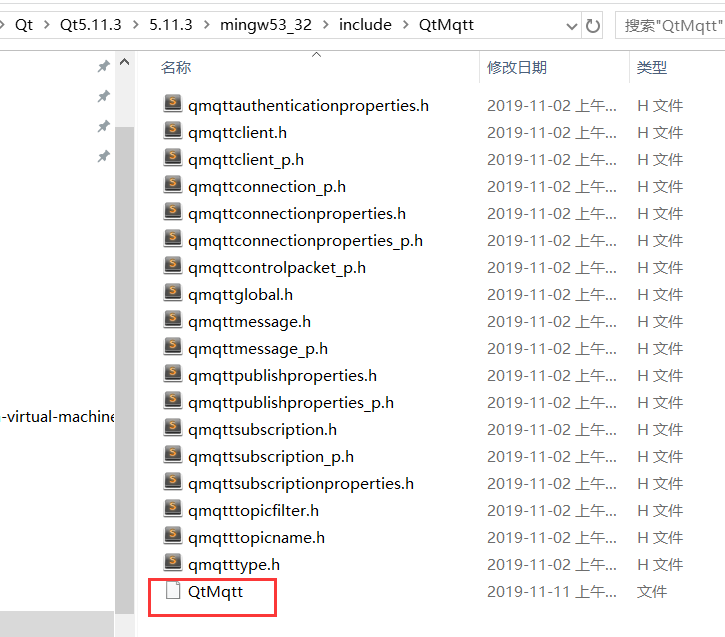This screenshot has width=725, height=637.
Task: Click the 文件 type cell of QtMqtt
Action: (651, 592)
